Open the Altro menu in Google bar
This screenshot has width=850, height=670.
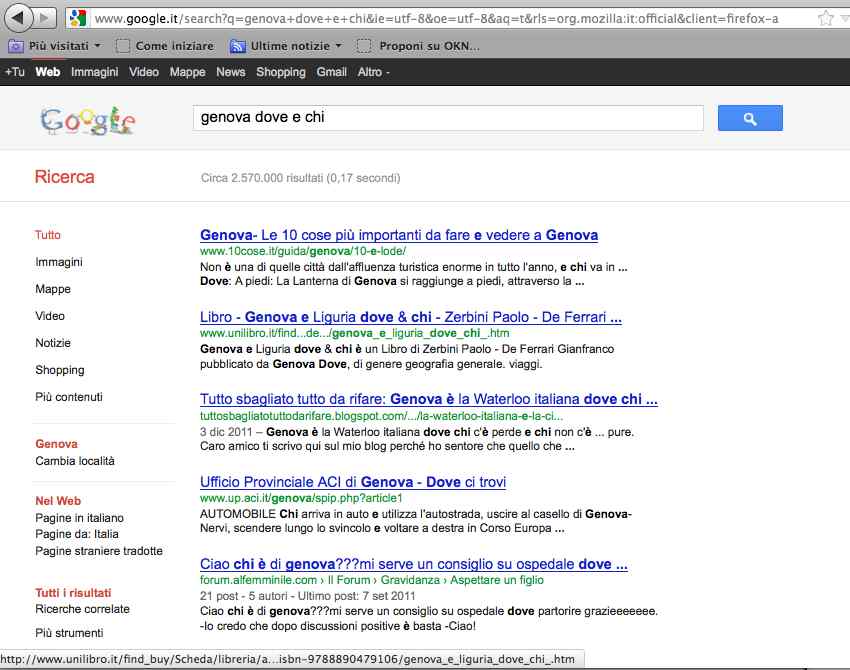click(373, 72)
